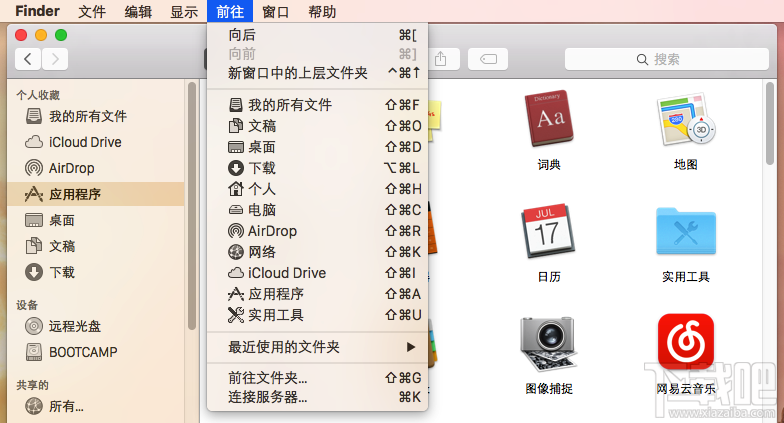Screen dimensions: 784x423
Task: Open the 显示 menu
Action: coord(184,11)
